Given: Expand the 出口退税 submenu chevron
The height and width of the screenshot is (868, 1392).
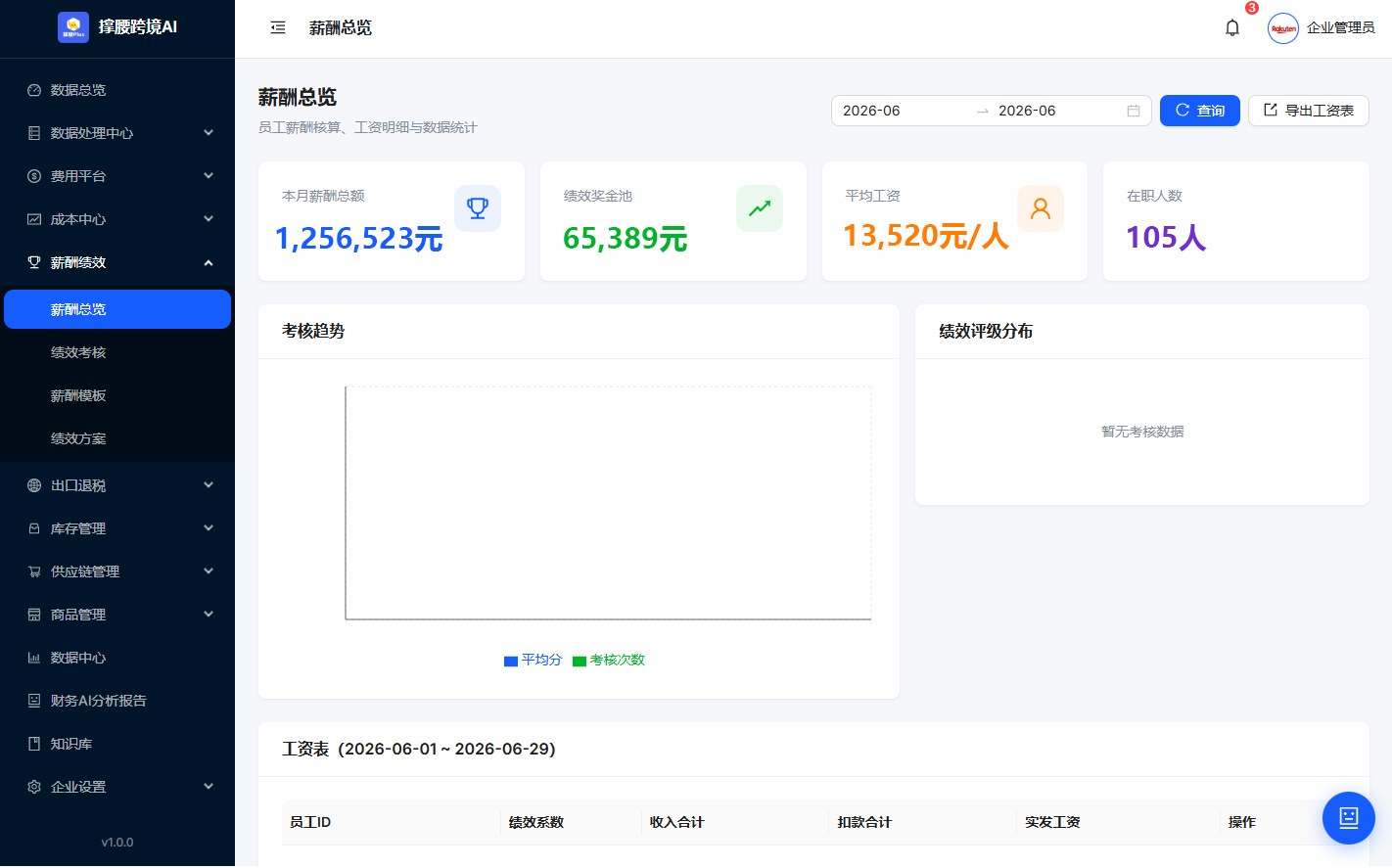Looking at the screenshot, I should click(209, 485).
